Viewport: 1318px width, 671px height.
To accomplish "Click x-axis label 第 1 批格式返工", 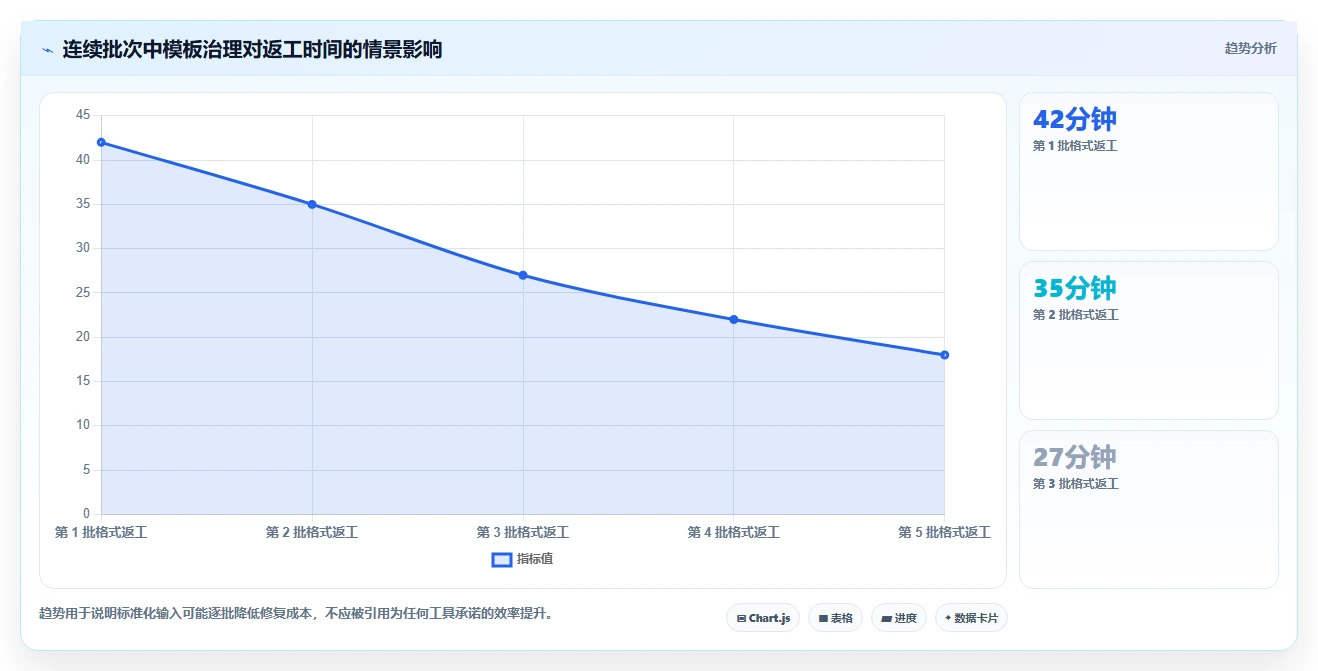I will [101, 533].
